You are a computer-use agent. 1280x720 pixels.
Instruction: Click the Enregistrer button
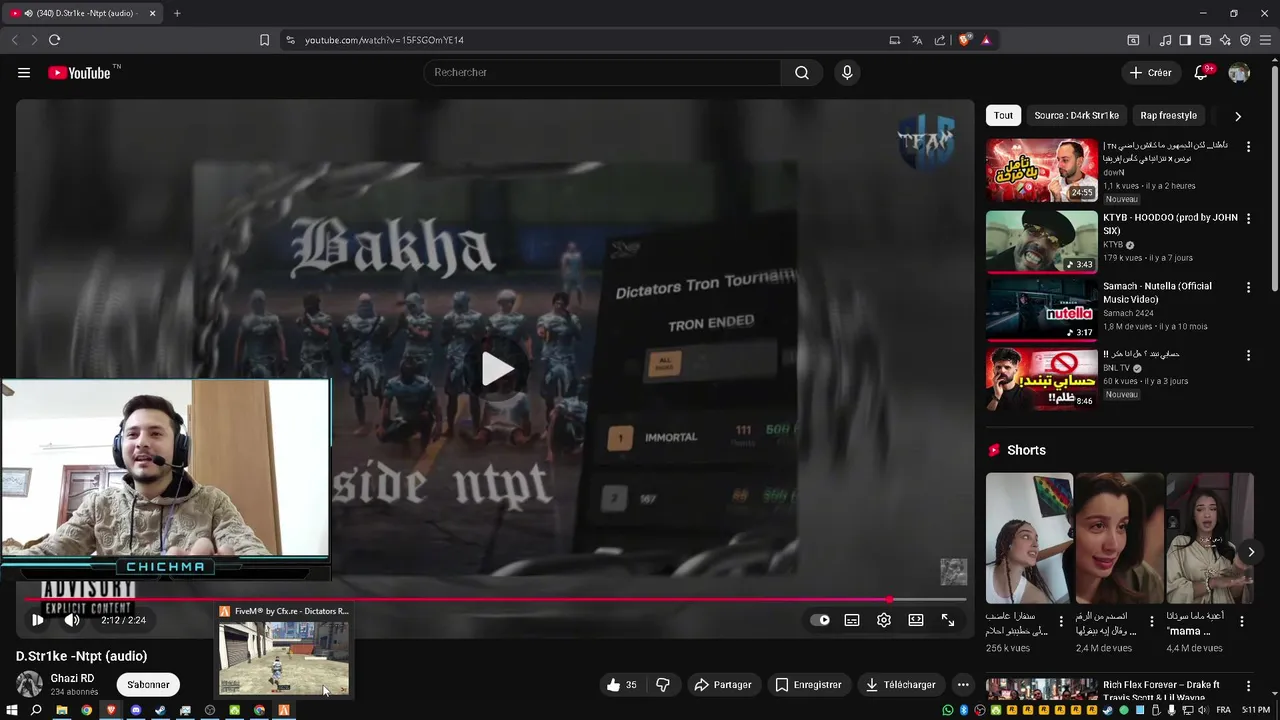pyautogui.click(x=808, y=685)
